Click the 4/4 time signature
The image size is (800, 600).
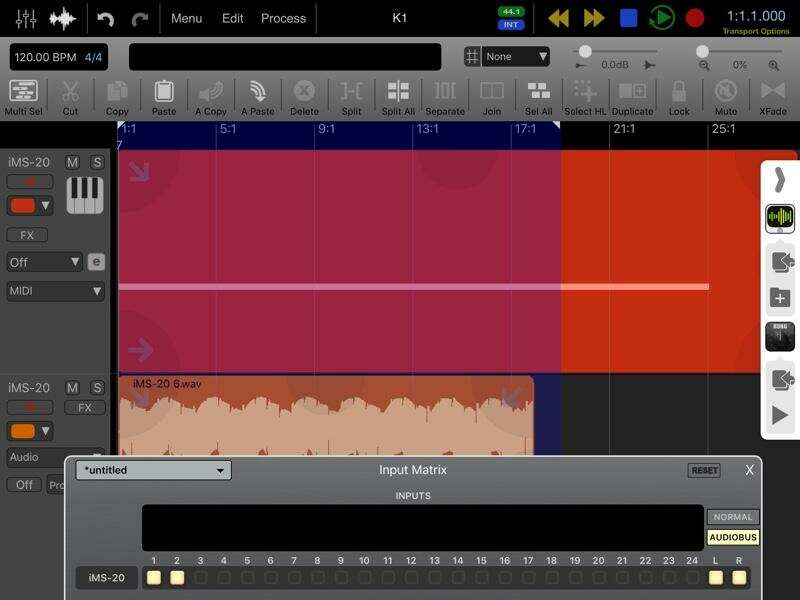pos(93,57)
